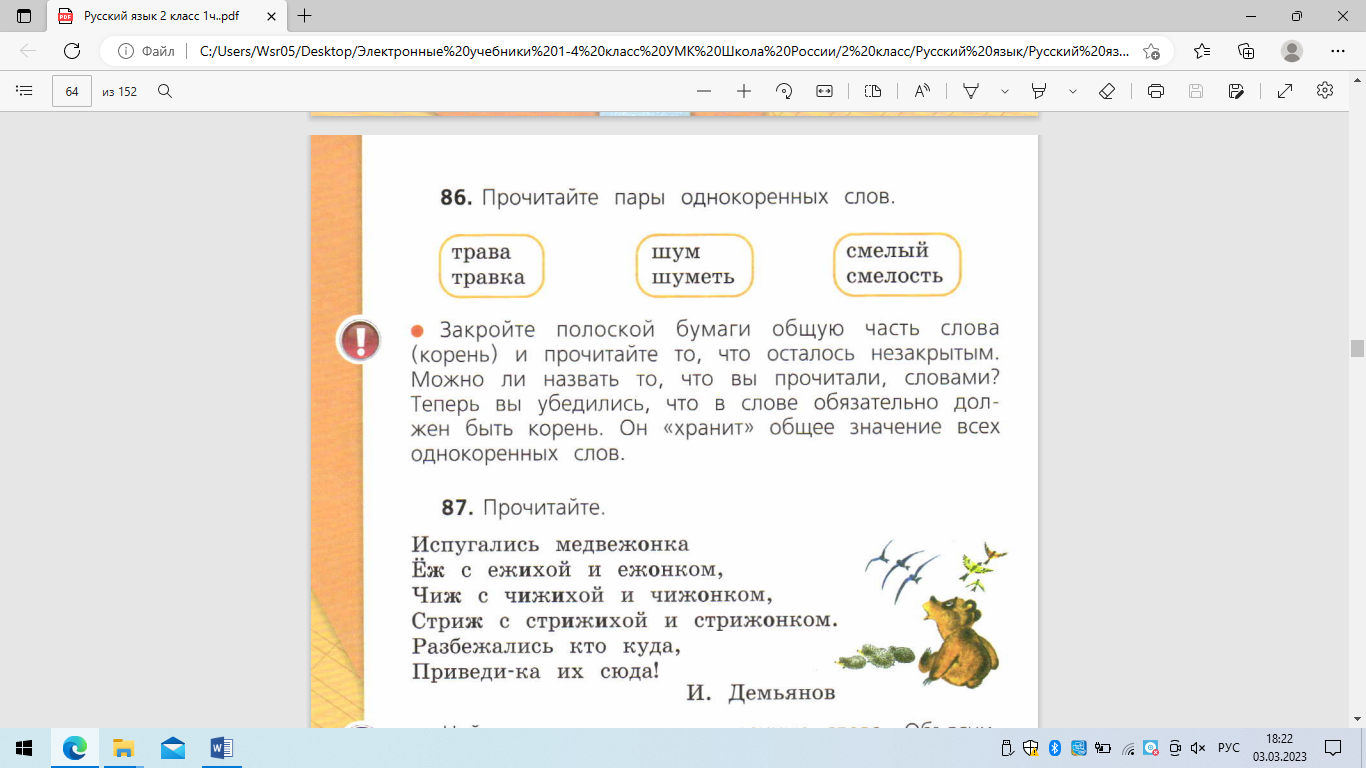Screen dimensions: 1366x768
Task: Click the find in PDF search icon
Action: point(166,91)
